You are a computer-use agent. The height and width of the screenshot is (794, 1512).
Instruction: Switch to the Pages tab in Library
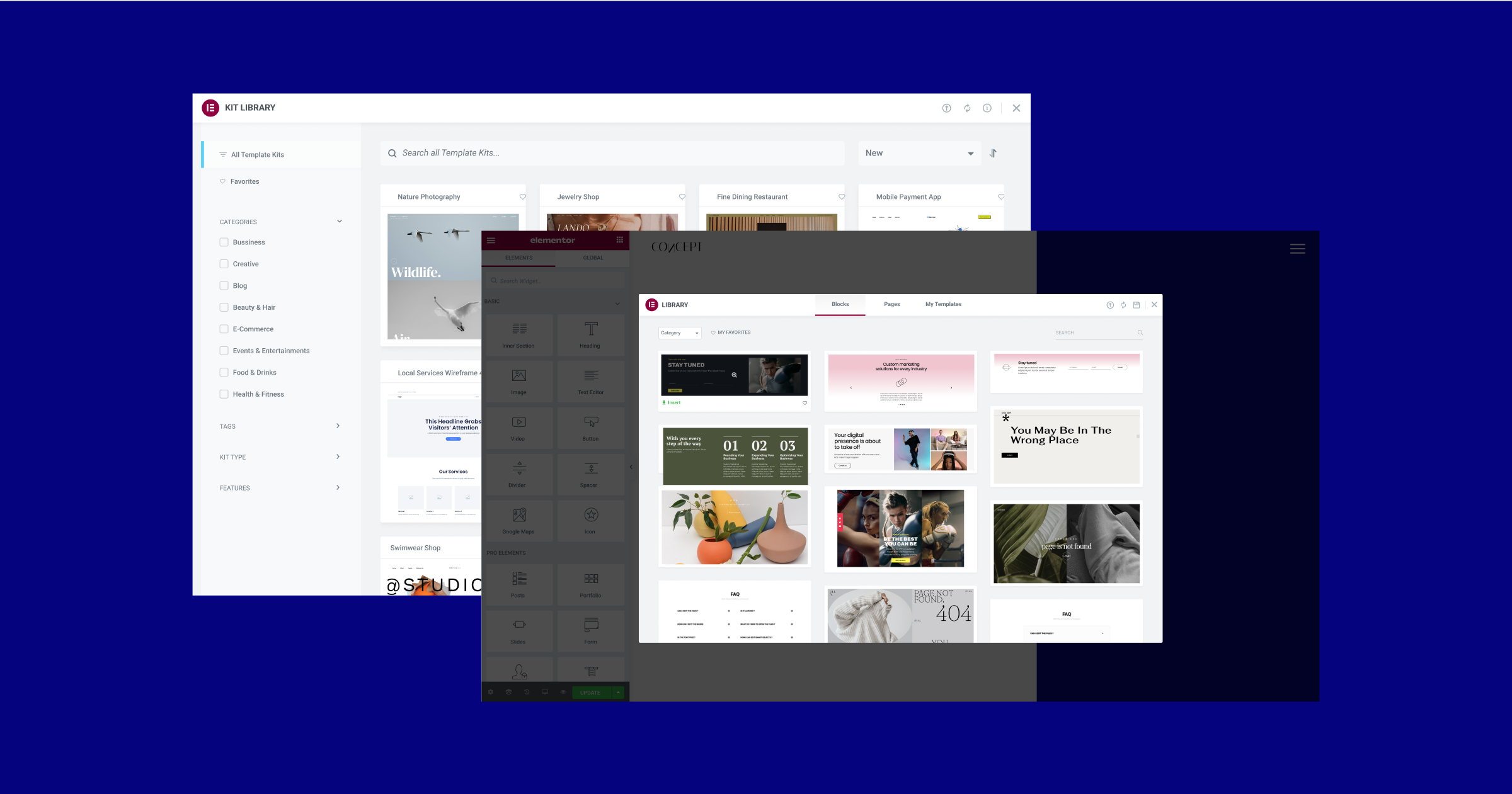891,304
